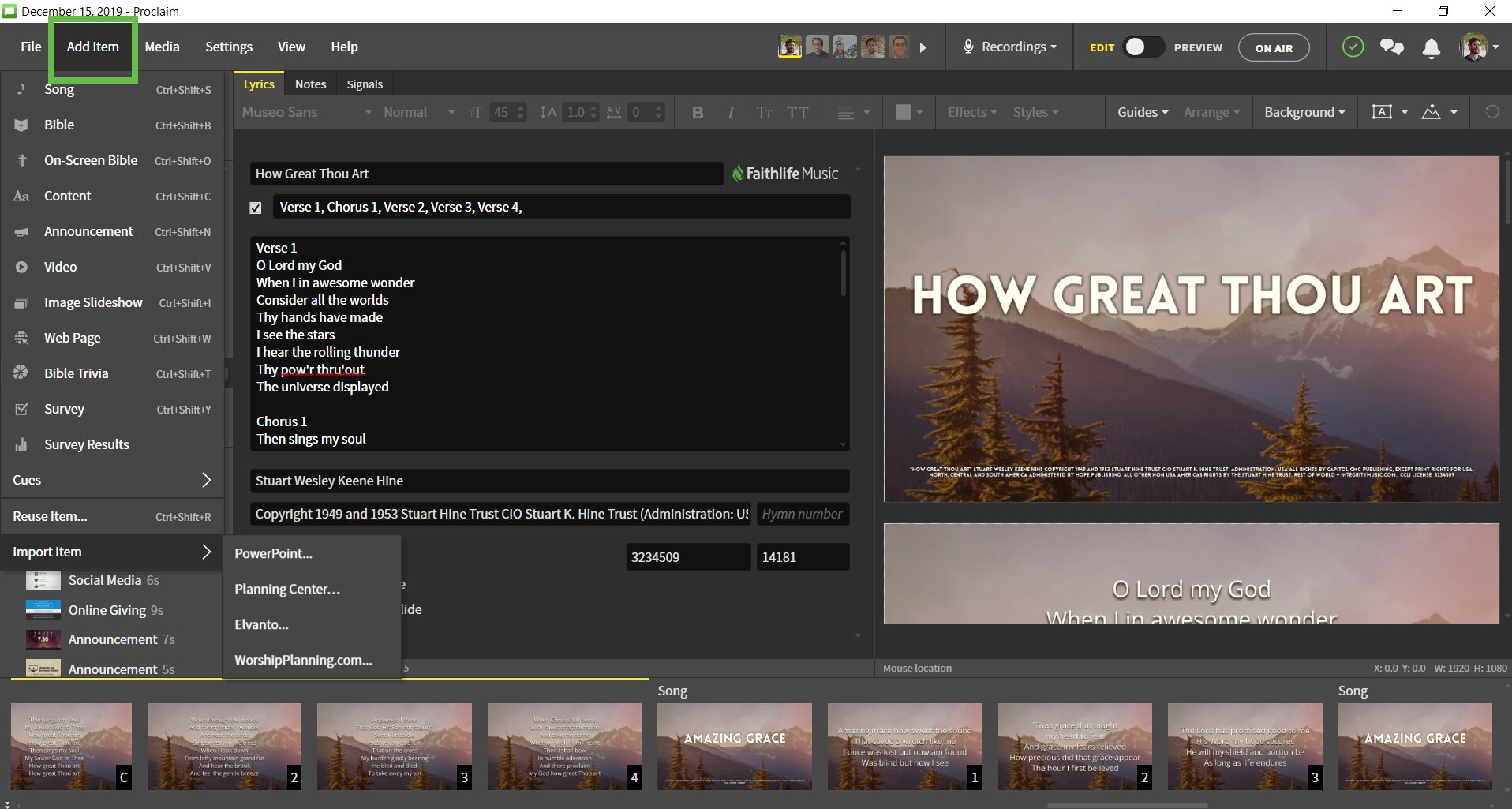Apply all caps TT formatting
The width and height of the screenshot is (1512, 809).
(x=798, y=112)
